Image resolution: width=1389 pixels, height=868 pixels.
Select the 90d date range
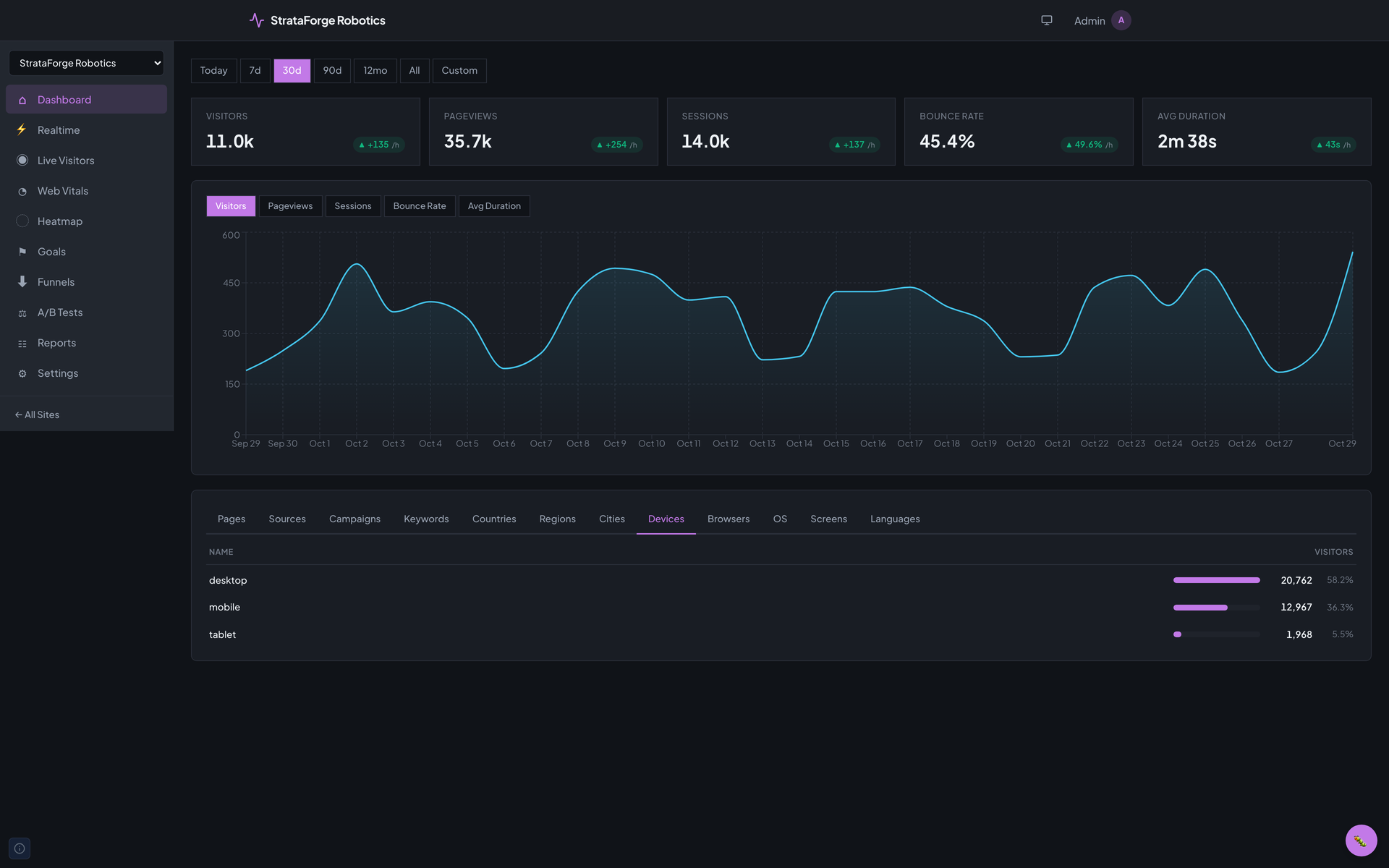pos(332,71)
